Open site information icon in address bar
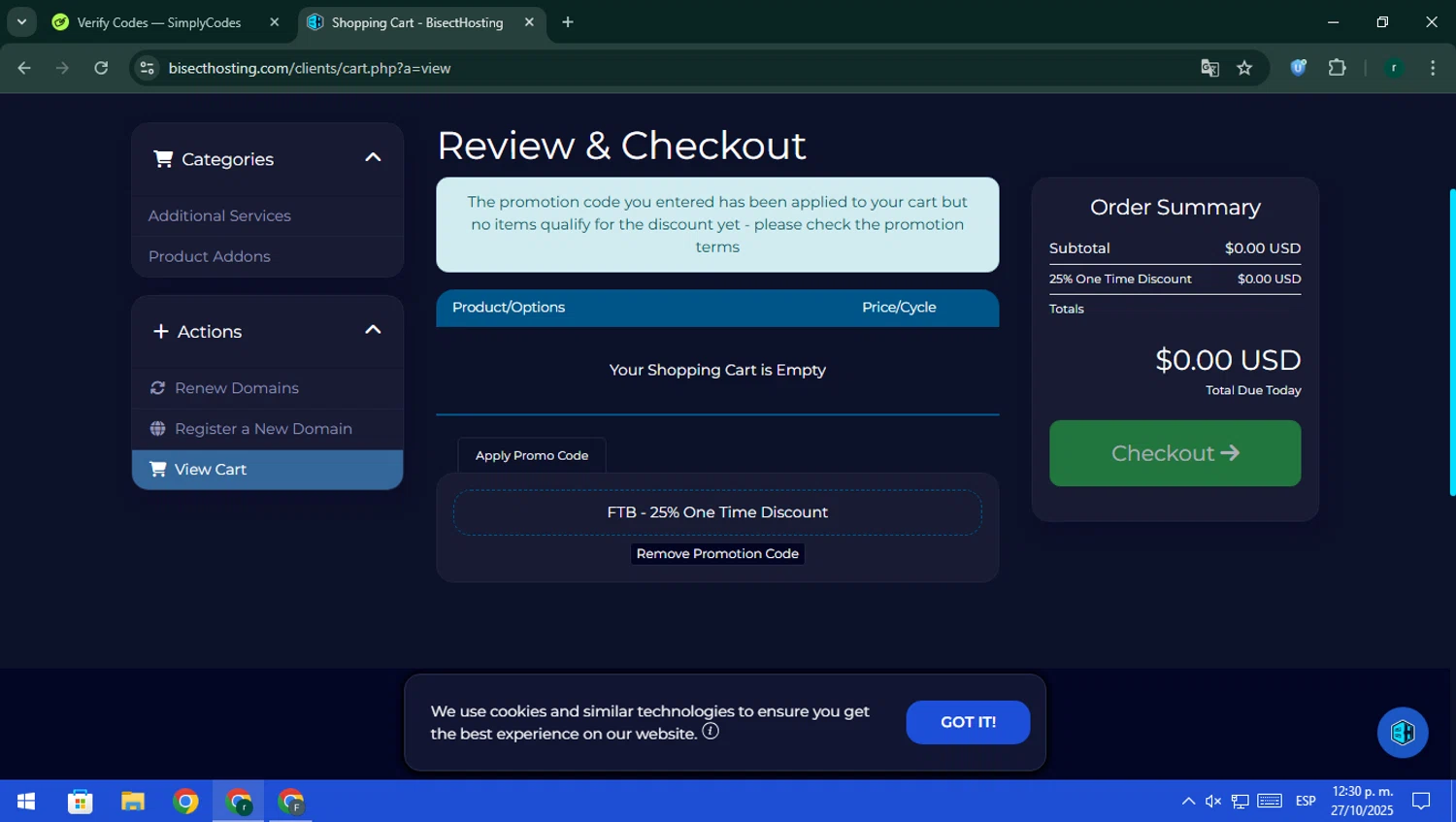1456x822 pixels. pyautogui.click(x=148, y=68)
